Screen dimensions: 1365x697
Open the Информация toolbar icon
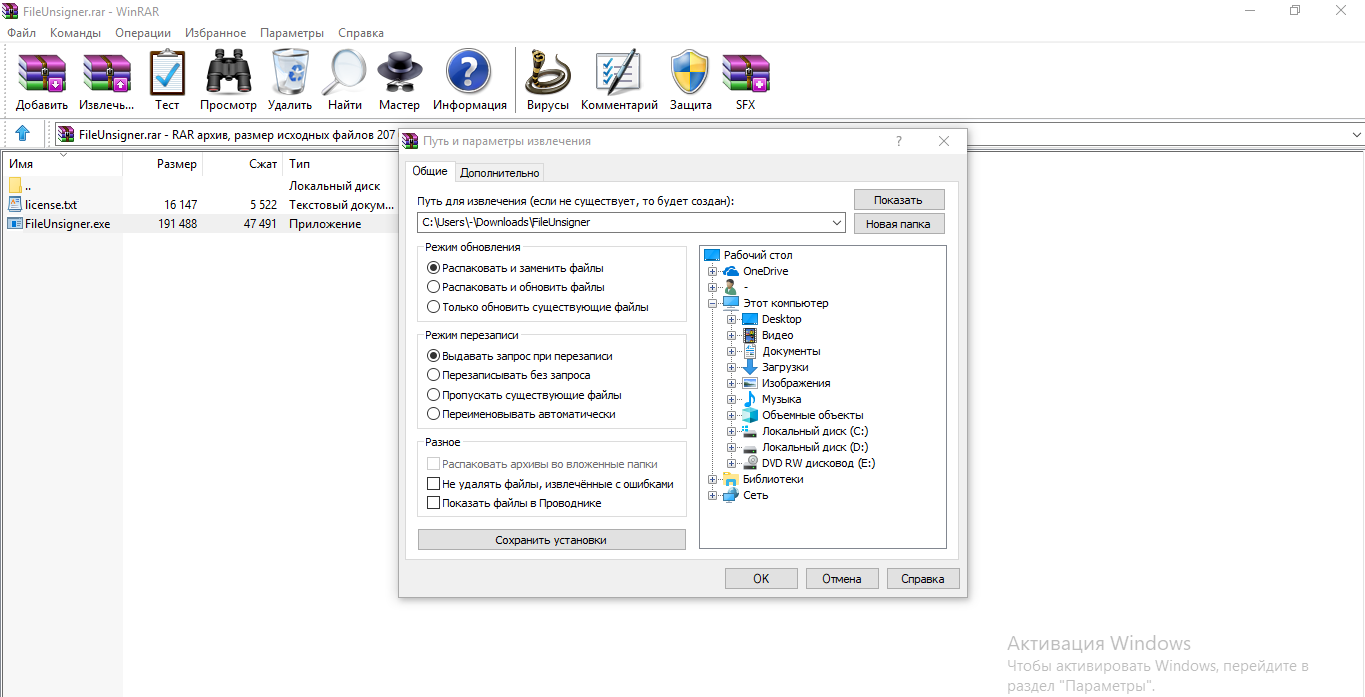coord(469,72)
